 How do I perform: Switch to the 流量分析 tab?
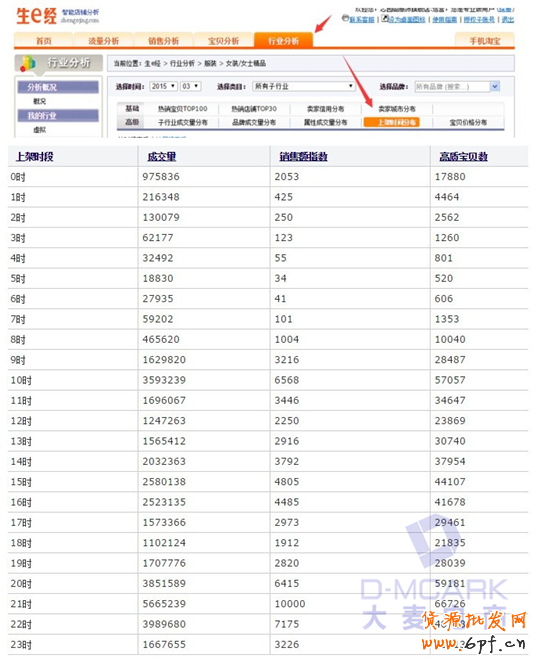[x=103, y=41]
